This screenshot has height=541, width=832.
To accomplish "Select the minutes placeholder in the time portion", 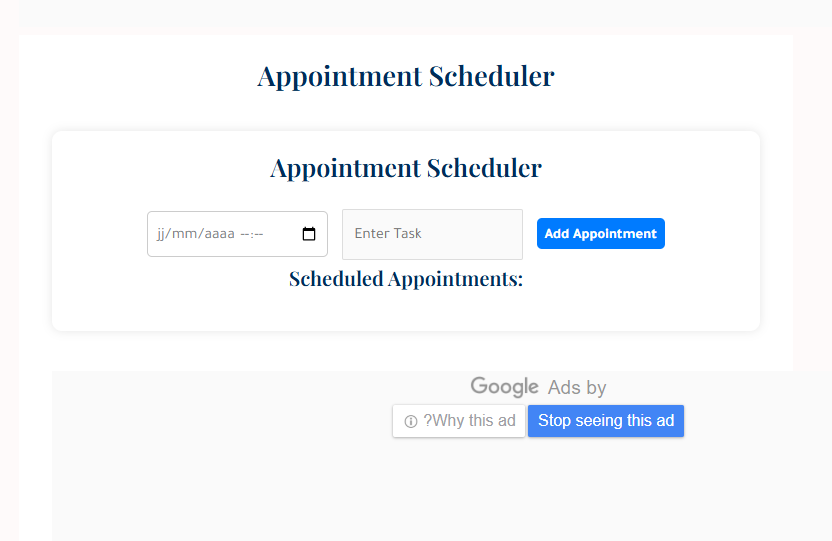I will pyautogui.click(x=259, y=234).
